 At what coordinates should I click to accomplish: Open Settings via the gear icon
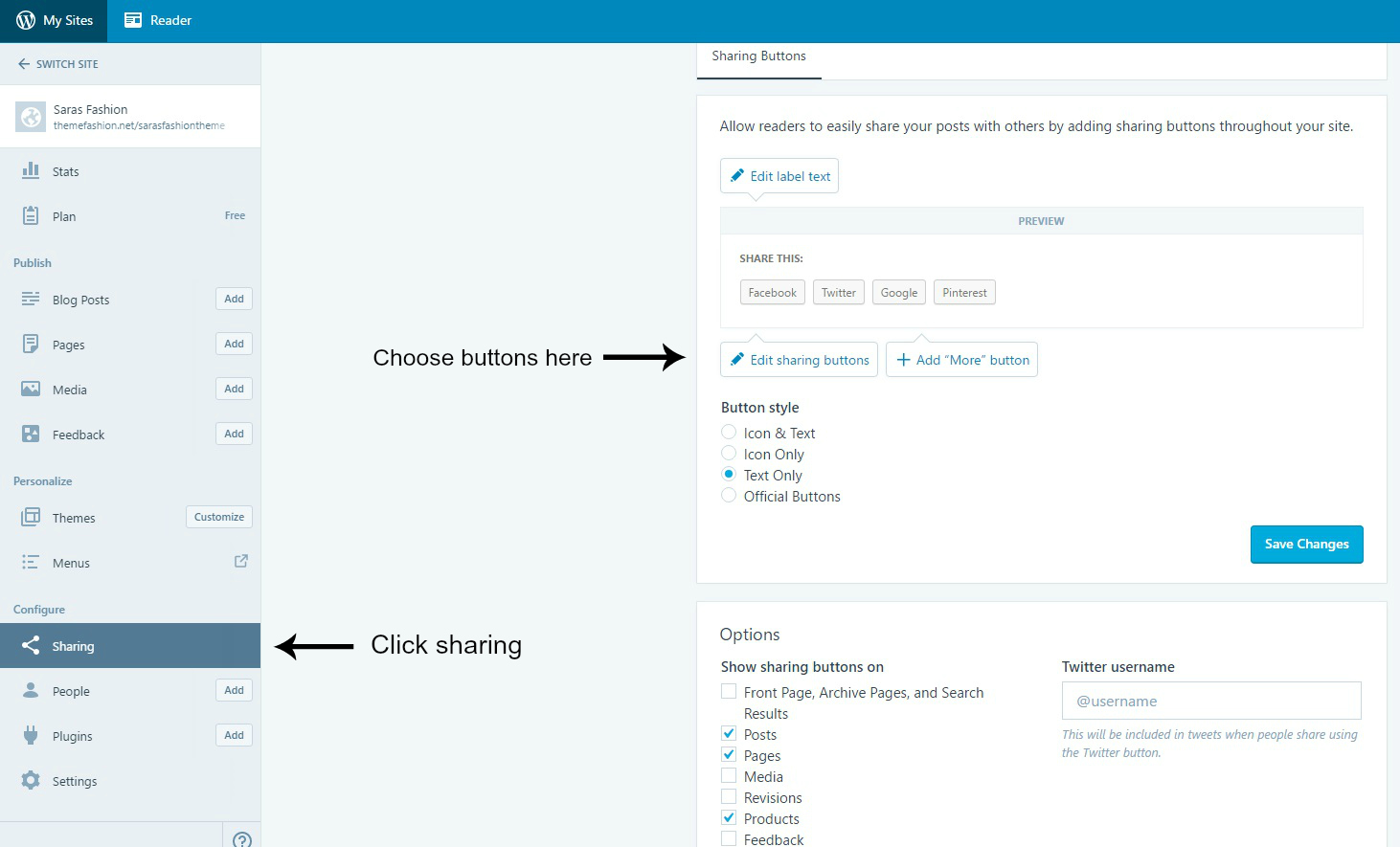pos(31,780)
